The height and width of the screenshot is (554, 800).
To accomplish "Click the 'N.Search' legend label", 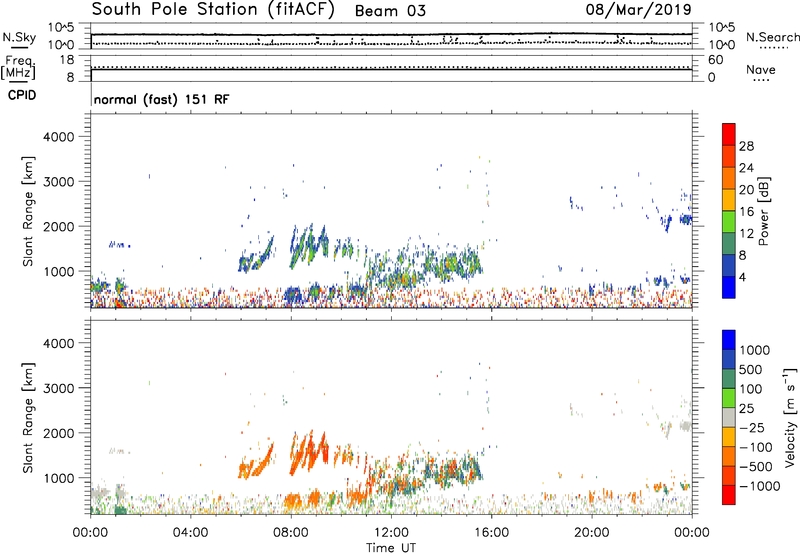I will tap(773, 37).
